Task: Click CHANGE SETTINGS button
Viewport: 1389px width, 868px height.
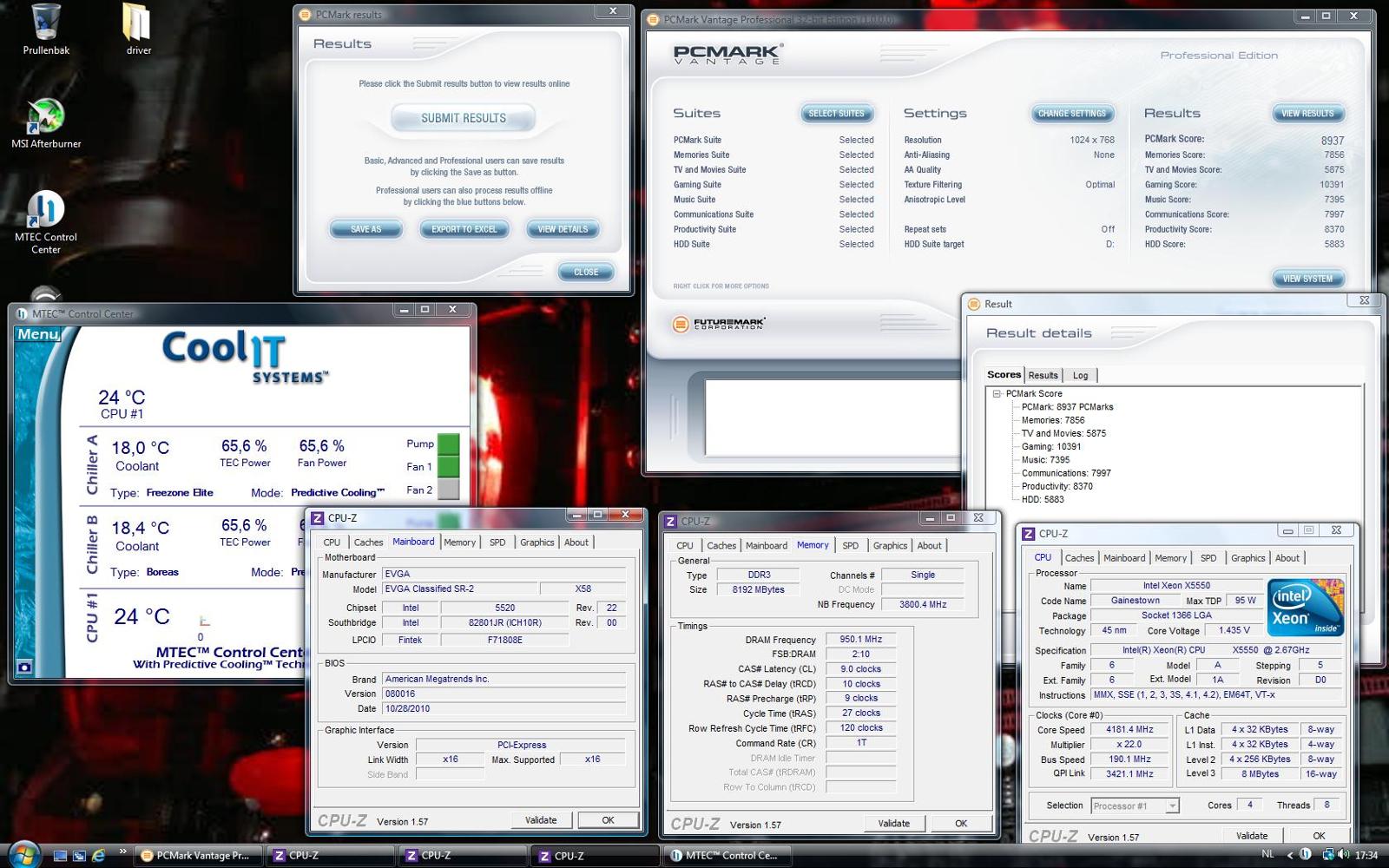Action: click(x=1072, y=114)
